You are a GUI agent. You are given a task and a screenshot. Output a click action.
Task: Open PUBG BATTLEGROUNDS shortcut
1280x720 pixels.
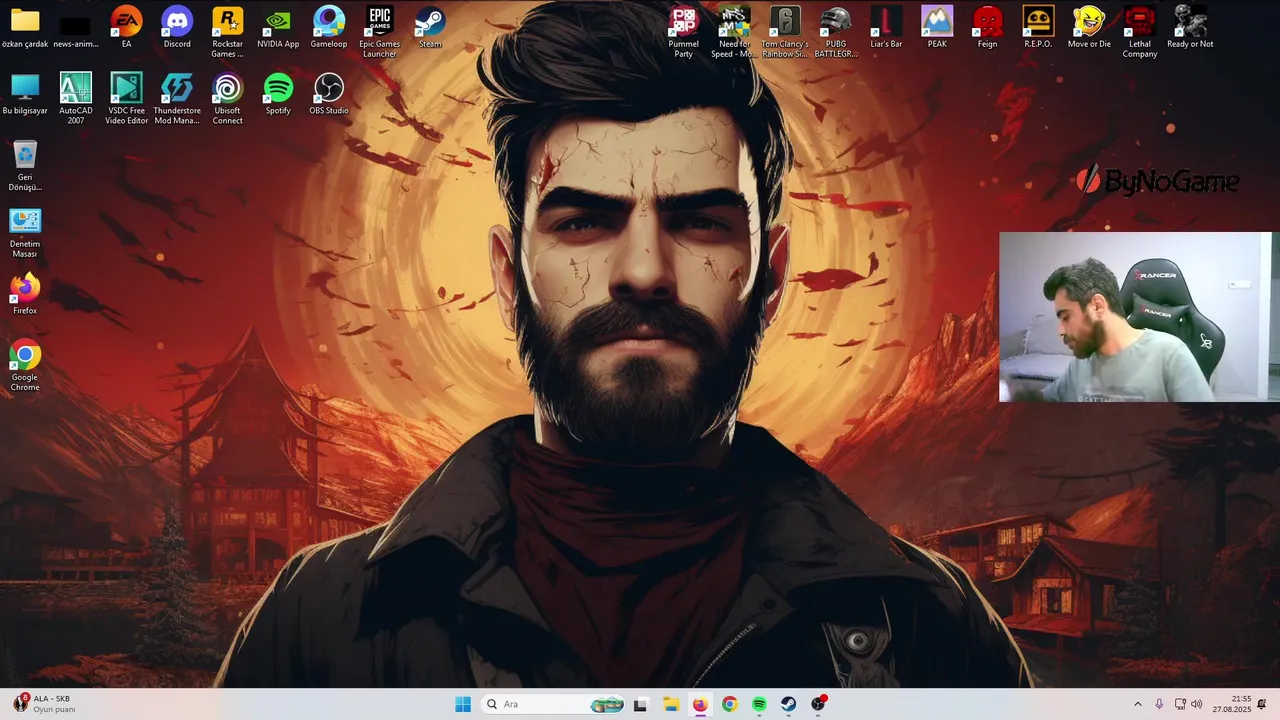[835, 32]
